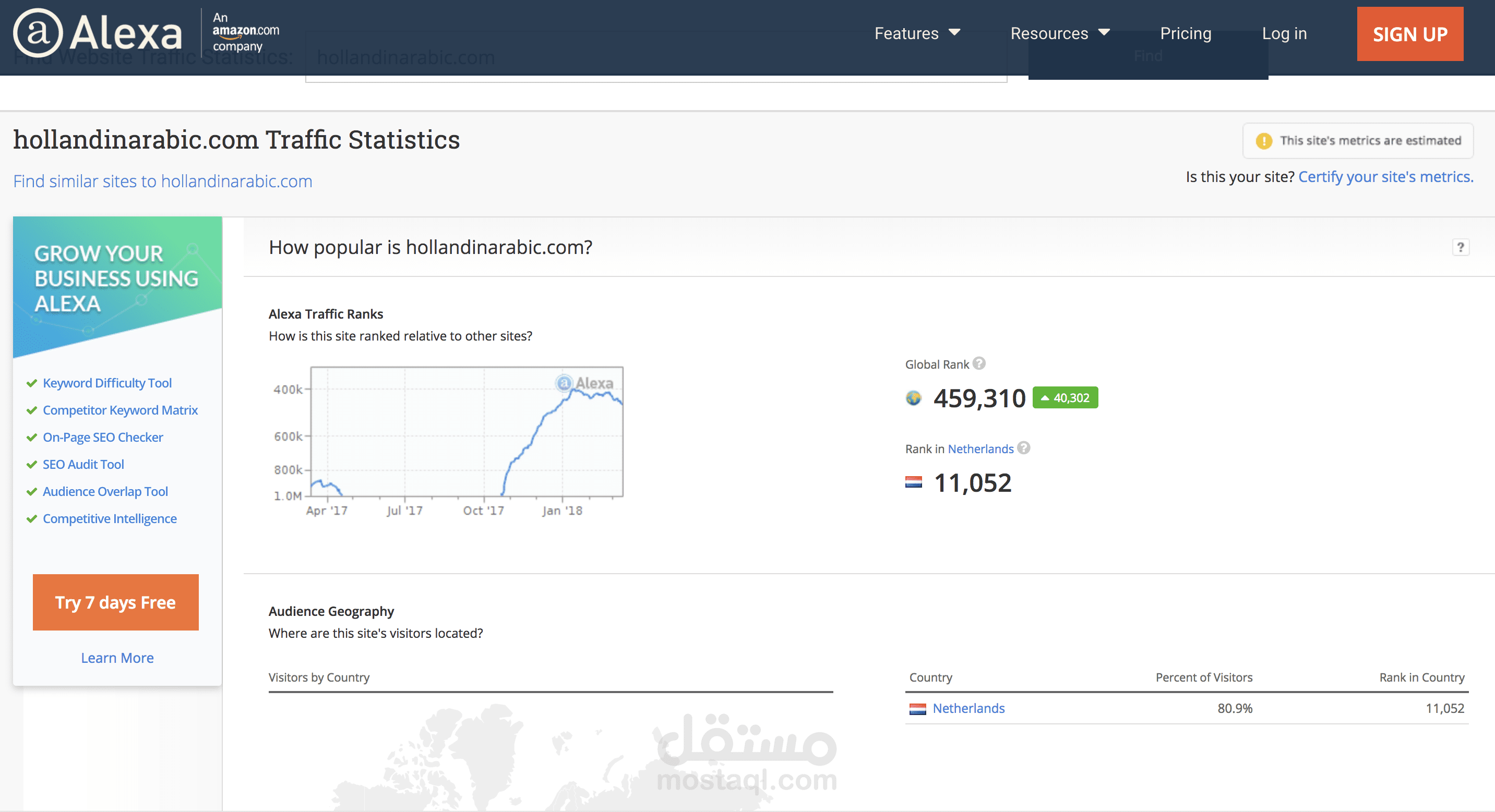The width and height of the screenshot is (1495, 812).
Task: Open Audience Overlap Tool link
Action: click(105, 491)
